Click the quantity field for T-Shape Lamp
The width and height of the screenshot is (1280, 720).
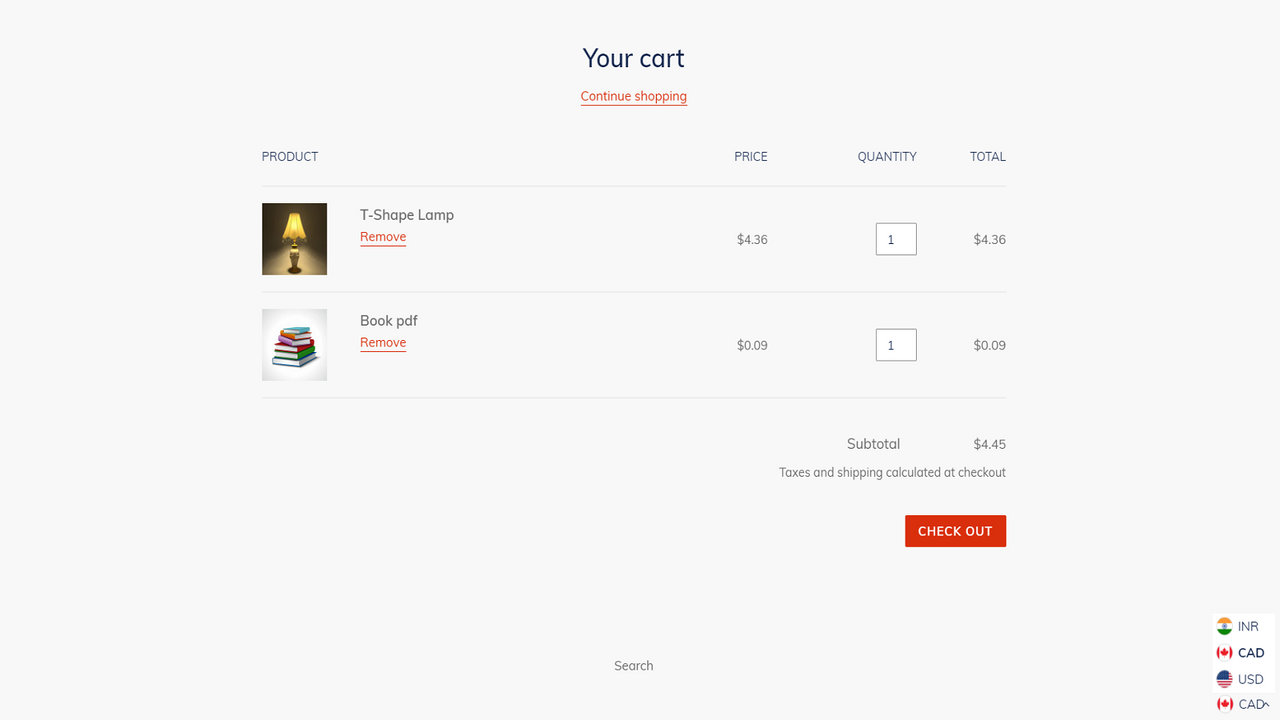(895, 239)
